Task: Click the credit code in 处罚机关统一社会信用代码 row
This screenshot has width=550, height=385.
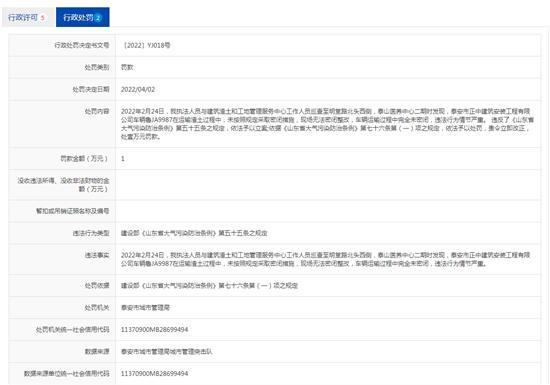Action: 154,330
